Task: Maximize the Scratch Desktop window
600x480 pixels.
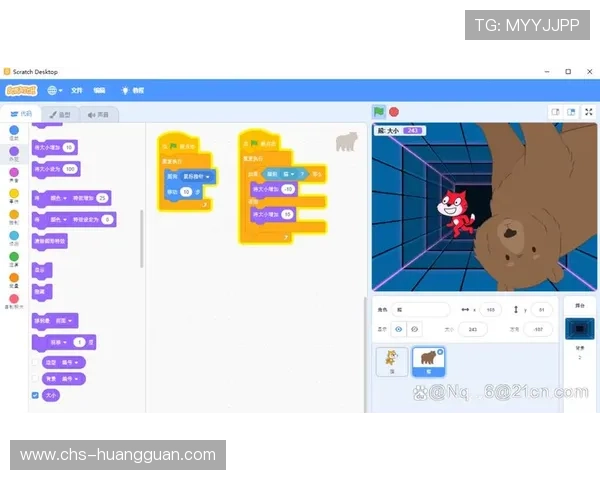Action: click(568, 72)
